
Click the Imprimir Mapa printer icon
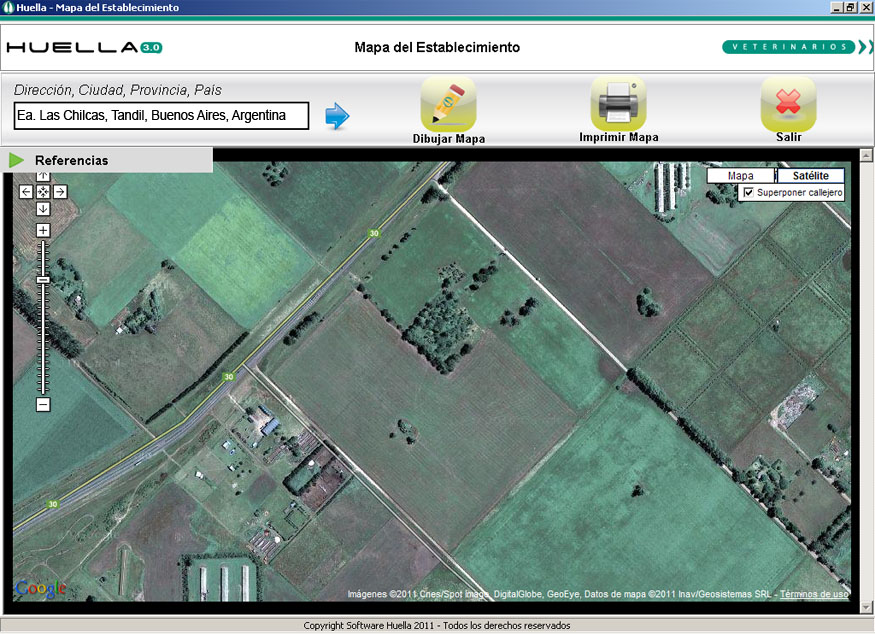[x=618, y=104]
